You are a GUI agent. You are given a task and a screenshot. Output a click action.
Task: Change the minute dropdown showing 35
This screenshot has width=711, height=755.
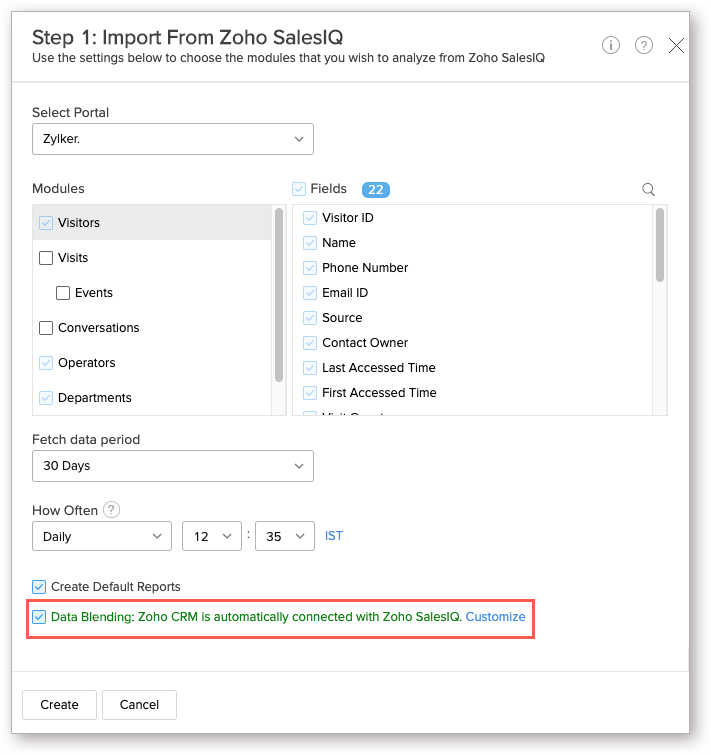pyautogui.click(x=285, y=536)
